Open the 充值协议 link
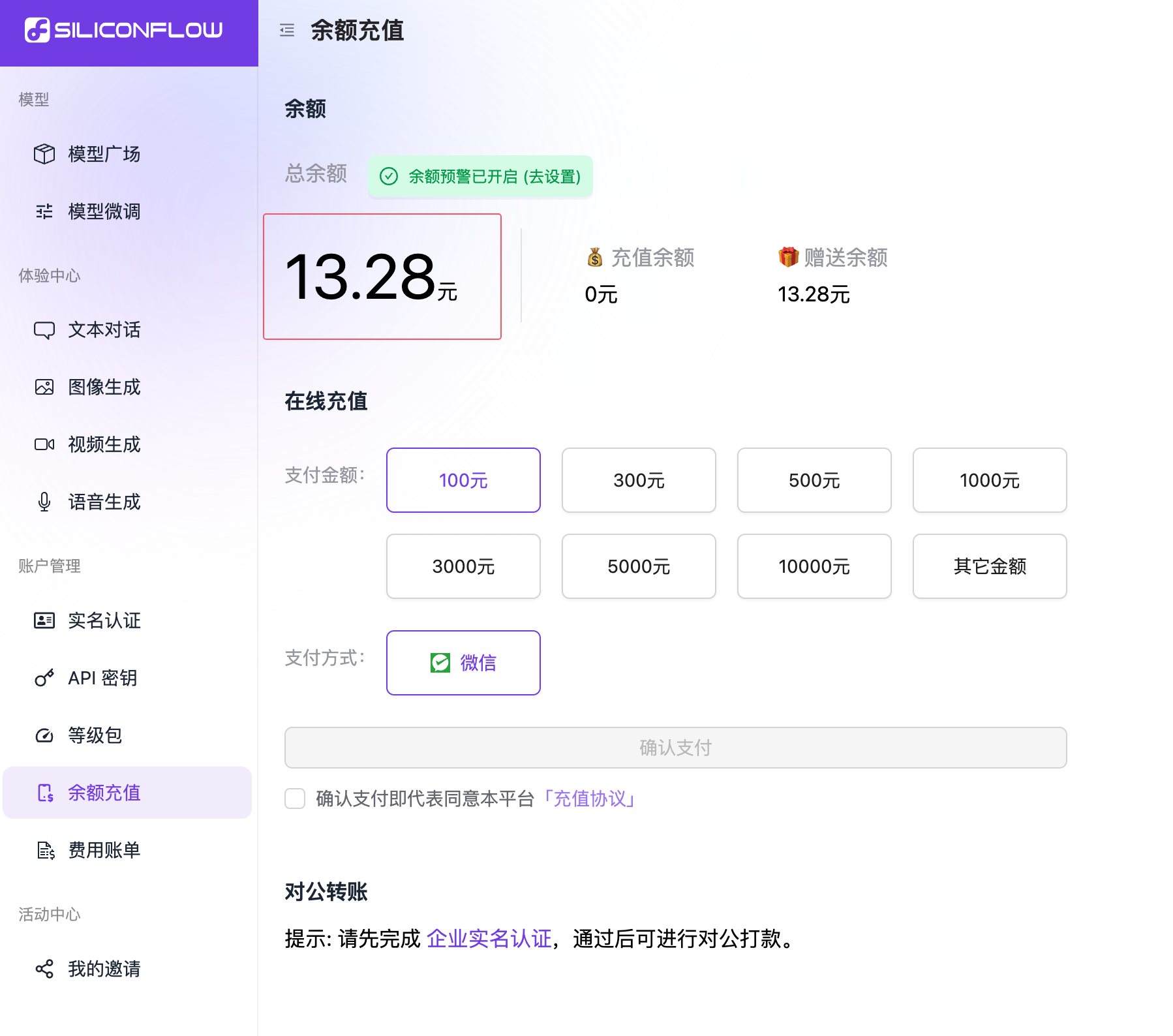Screen dimensions: 1173x1036 (x=590, y=799)
